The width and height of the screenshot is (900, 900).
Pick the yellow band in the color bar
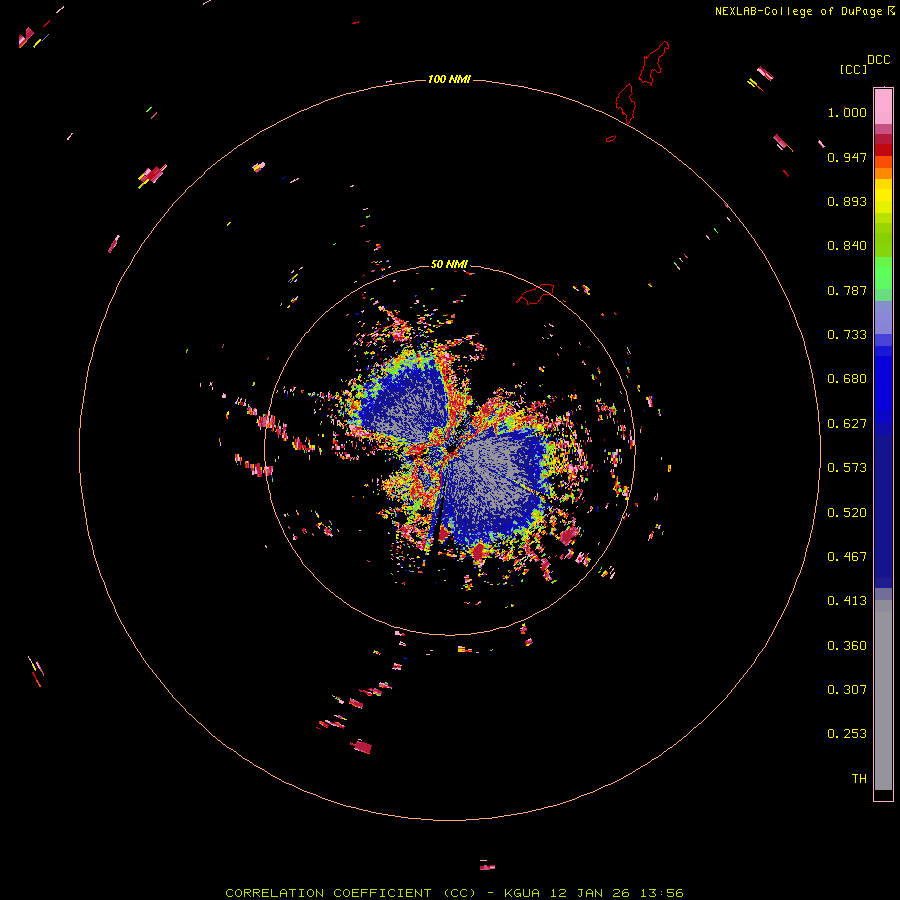883,196
